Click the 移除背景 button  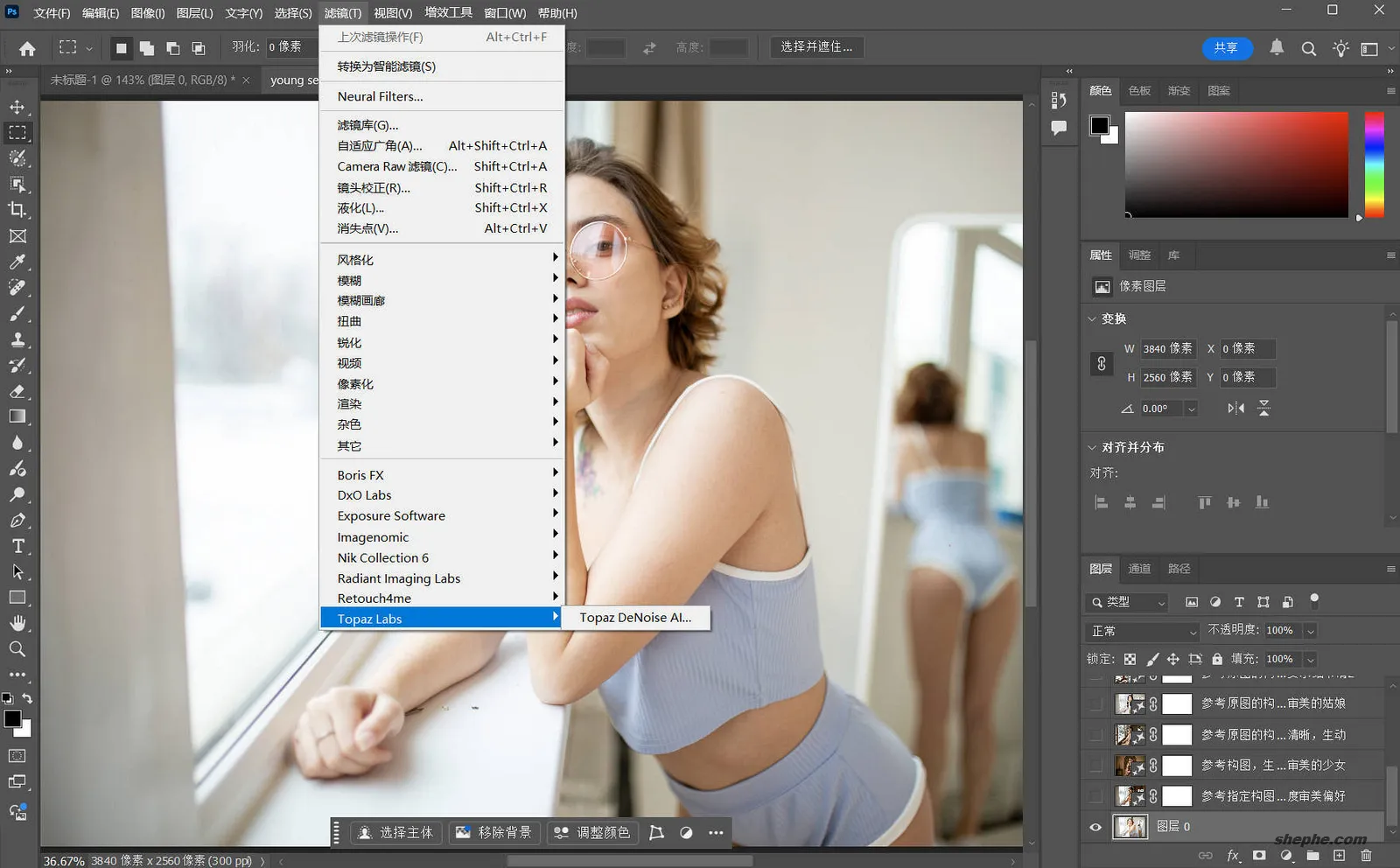click(494, 832)
